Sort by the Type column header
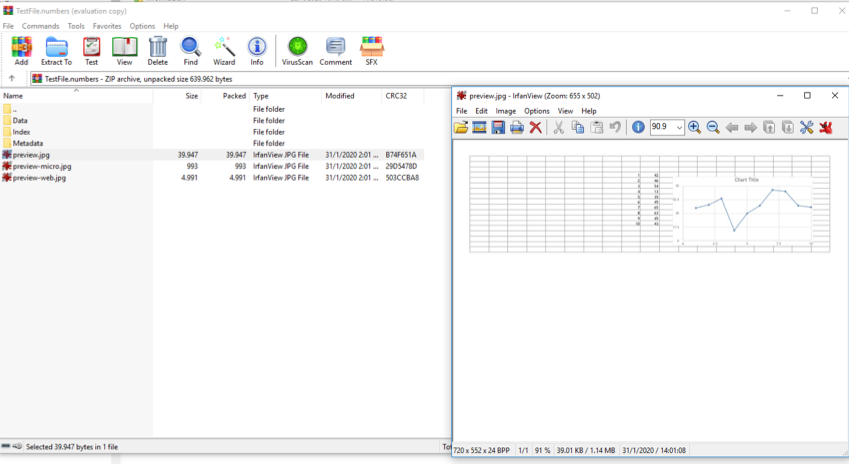This screenshot has width=849, height=464. point(285,96)
